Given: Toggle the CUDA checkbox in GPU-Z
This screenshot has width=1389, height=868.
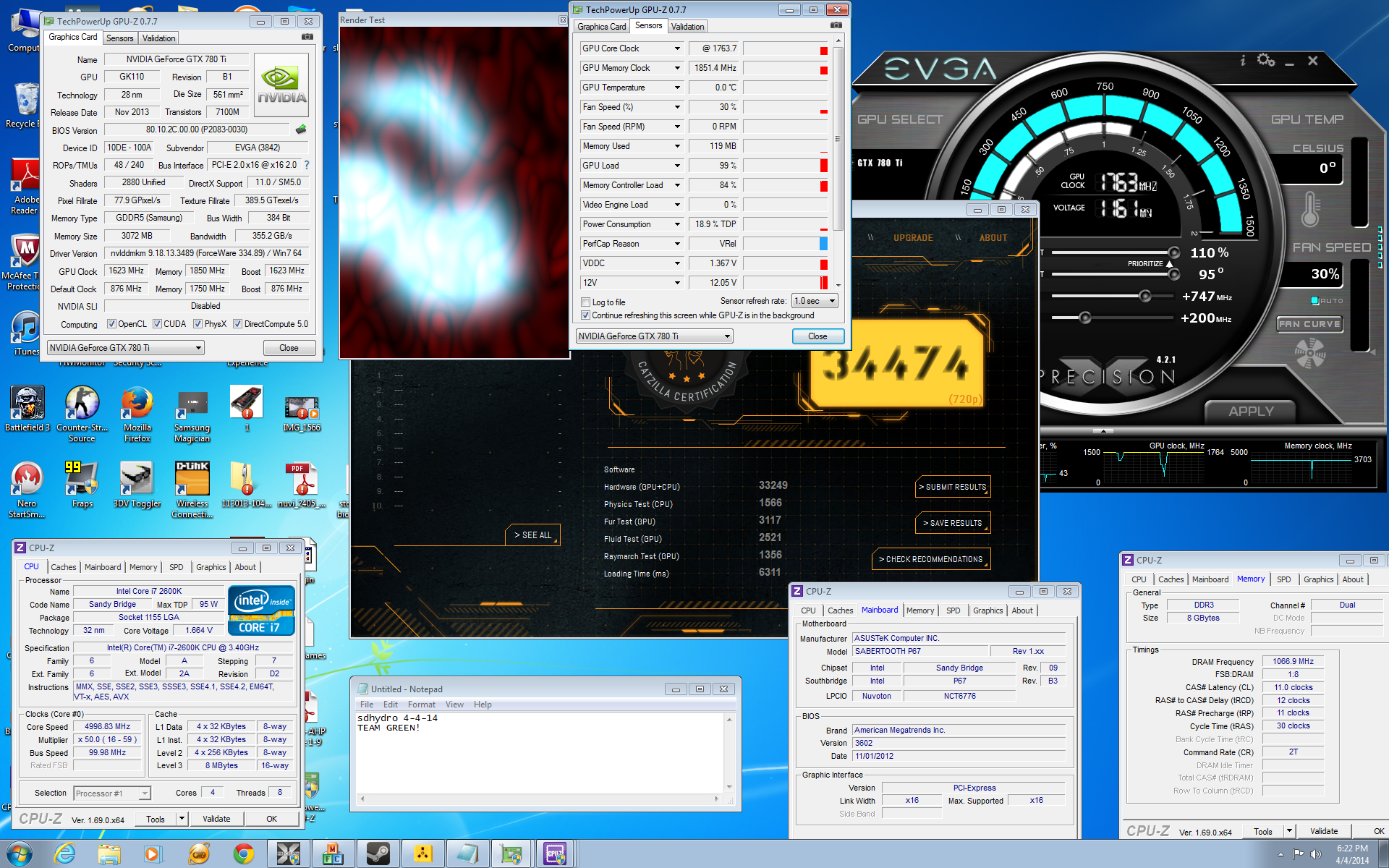Looking at the screenshot, I should pos(158,324).
